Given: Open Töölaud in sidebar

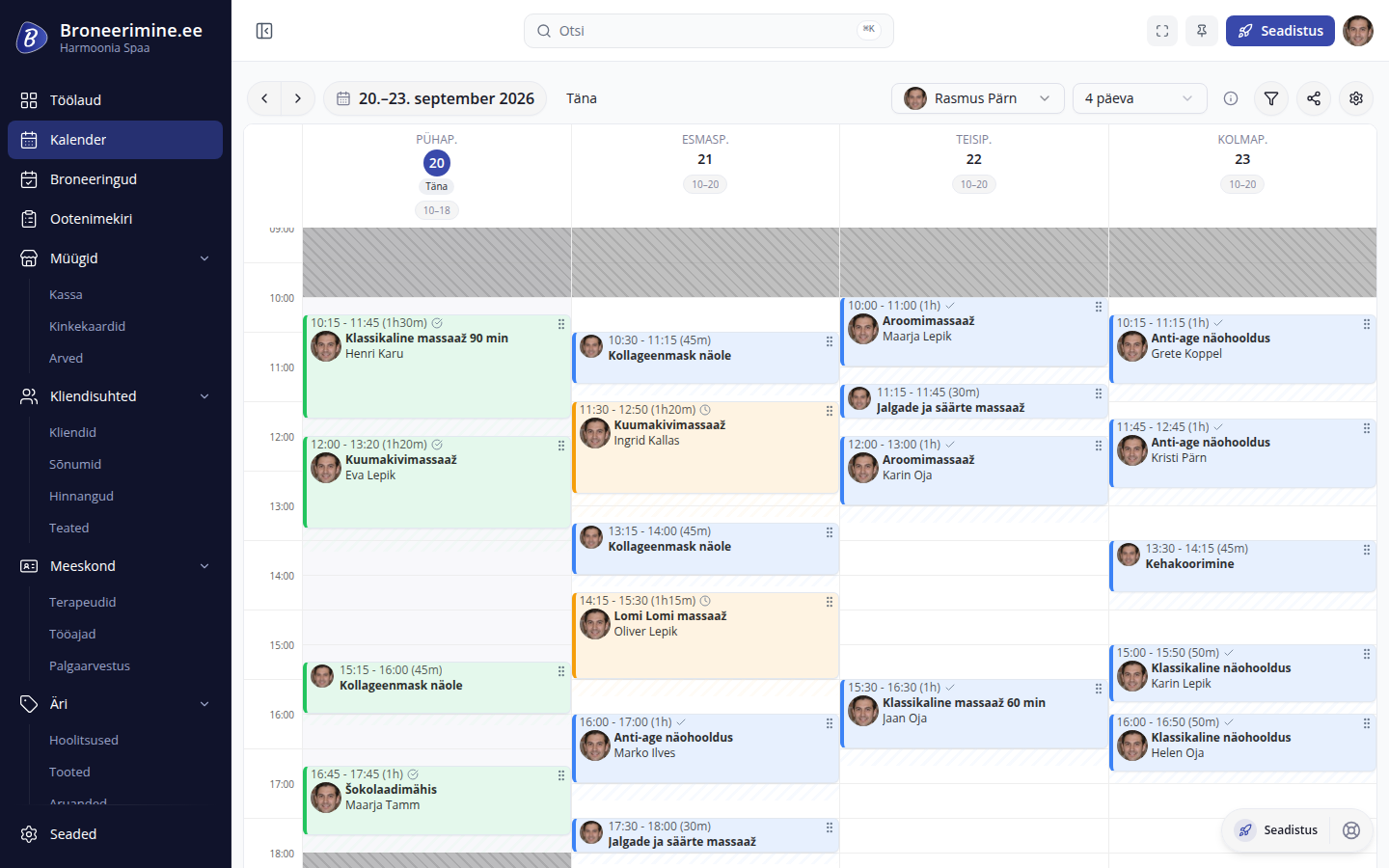Looking at the screenshot, I should (x=115, y=100).
